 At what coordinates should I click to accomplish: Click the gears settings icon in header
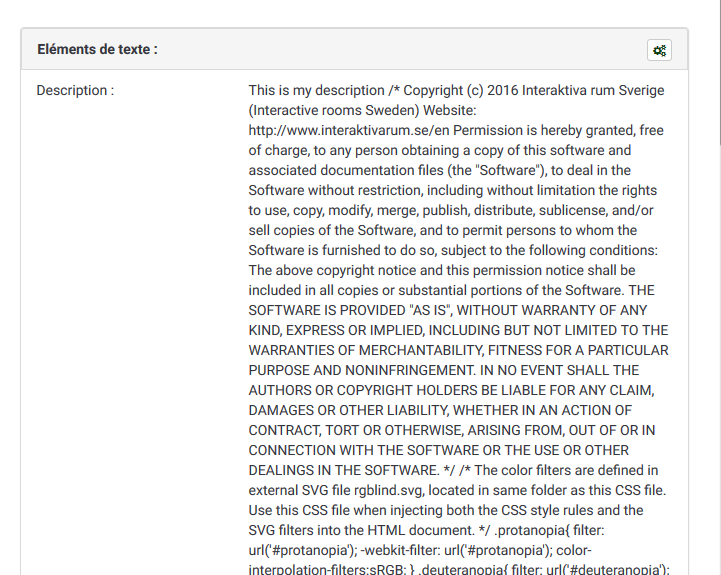coord(659,50)
